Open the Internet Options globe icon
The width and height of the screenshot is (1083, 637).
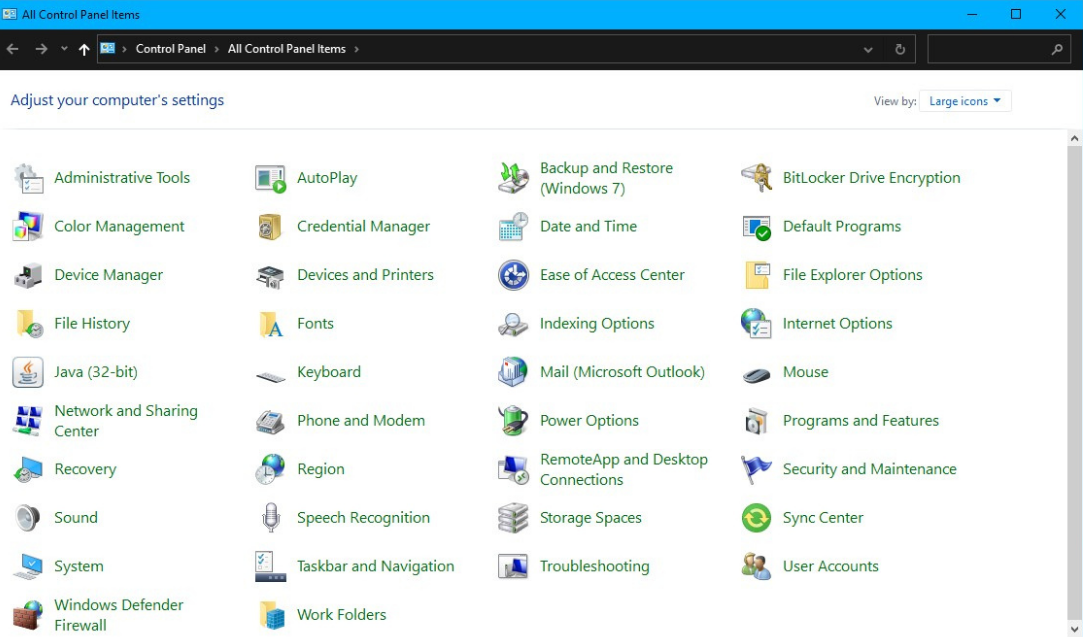point(756,323)
